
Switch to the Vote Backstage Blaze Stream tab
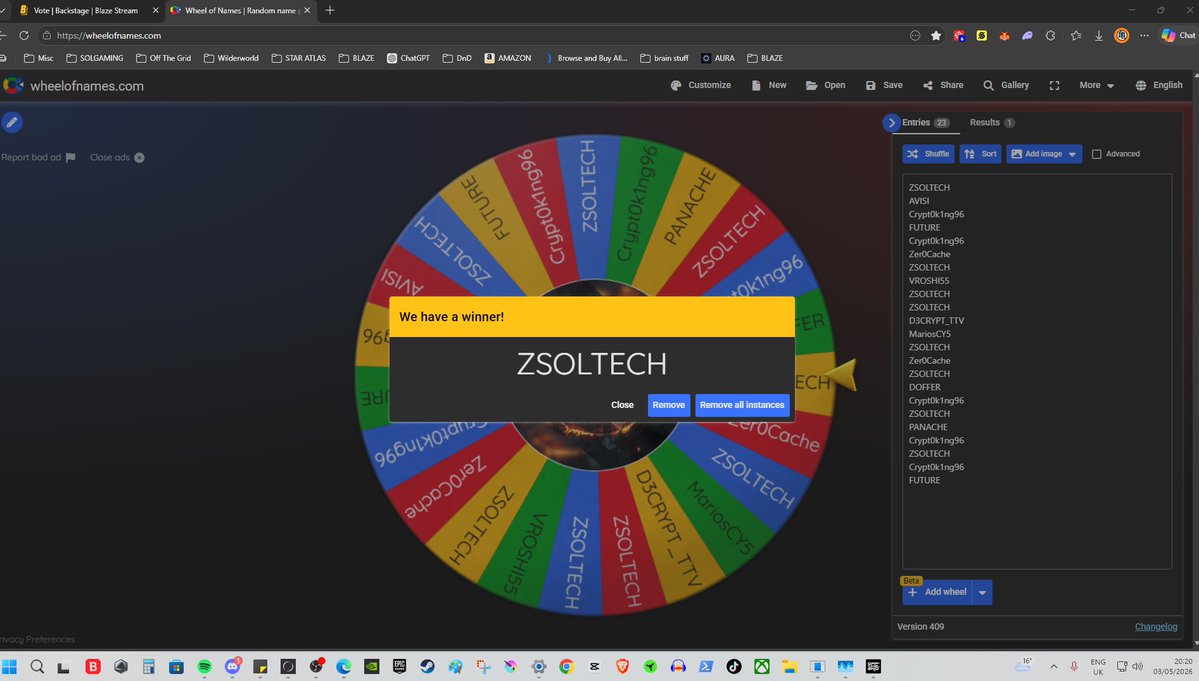pos(86,11)
